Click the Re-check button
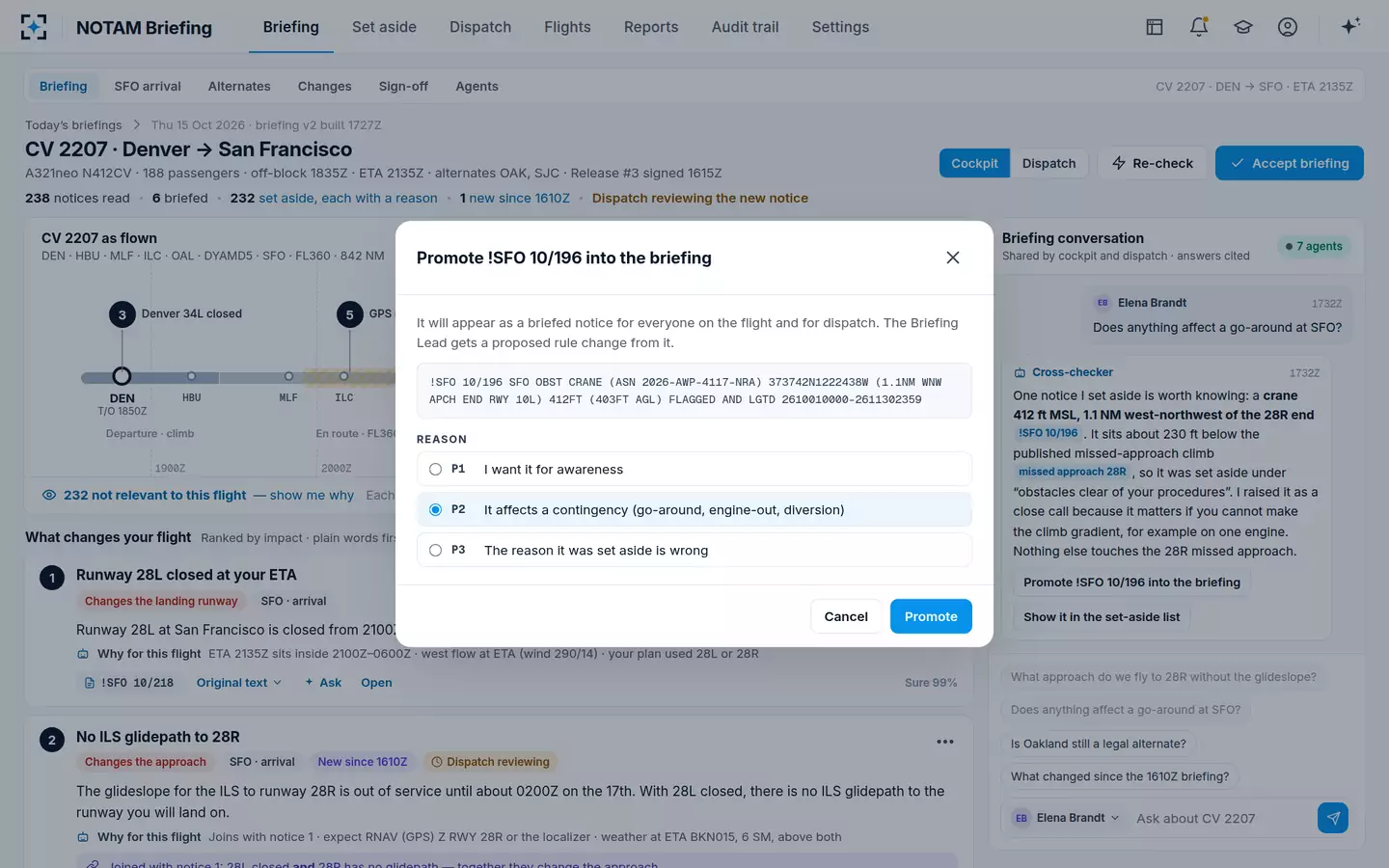 tap(1153, 163)
